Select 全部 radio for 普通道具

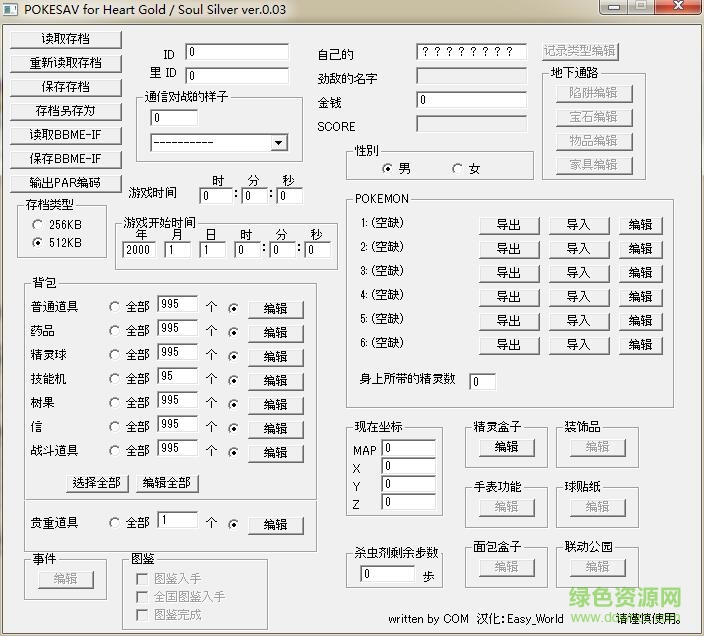(115, 307)
